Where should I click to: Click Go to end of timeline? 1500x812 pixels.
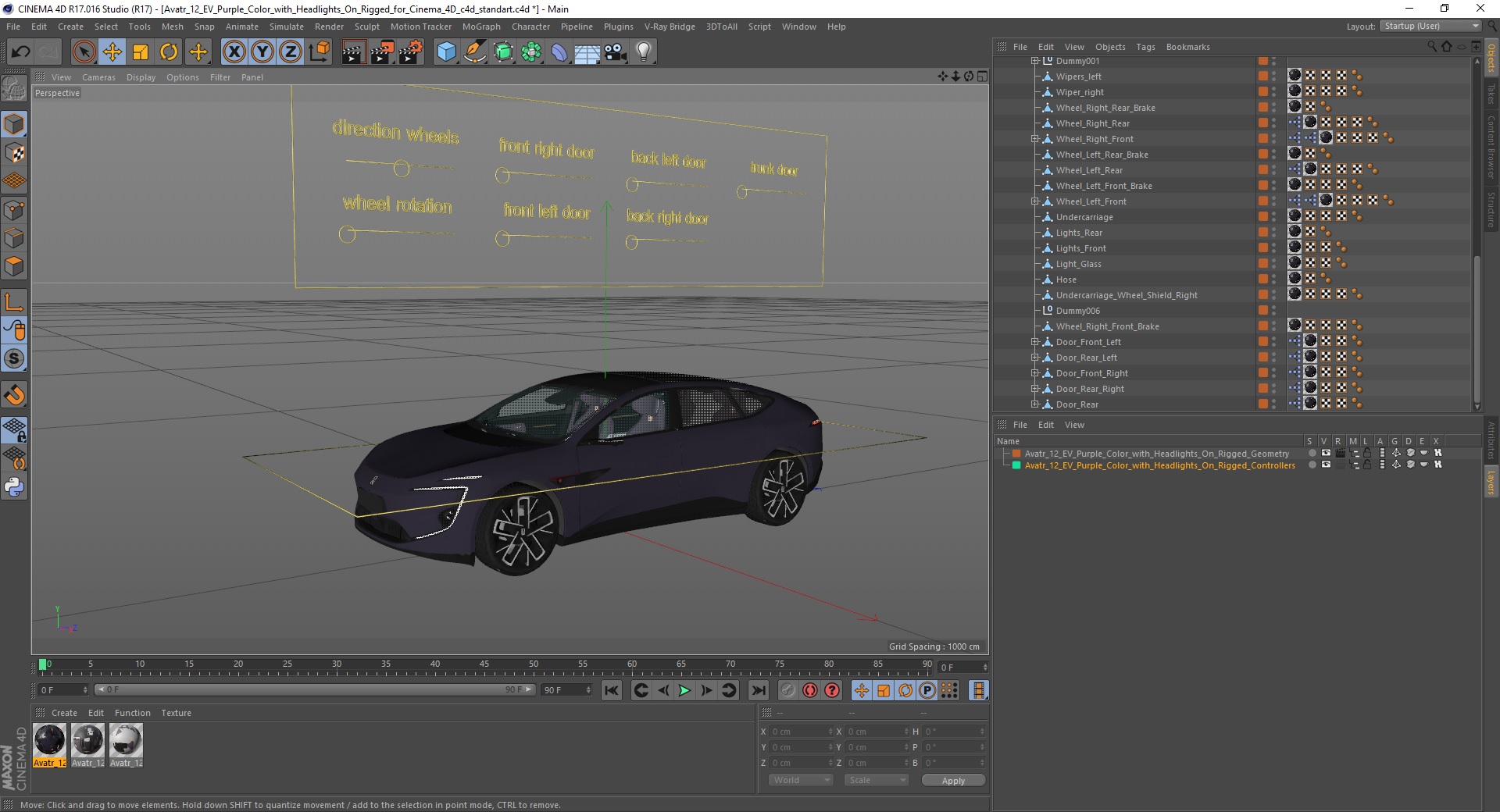(758, 690)
